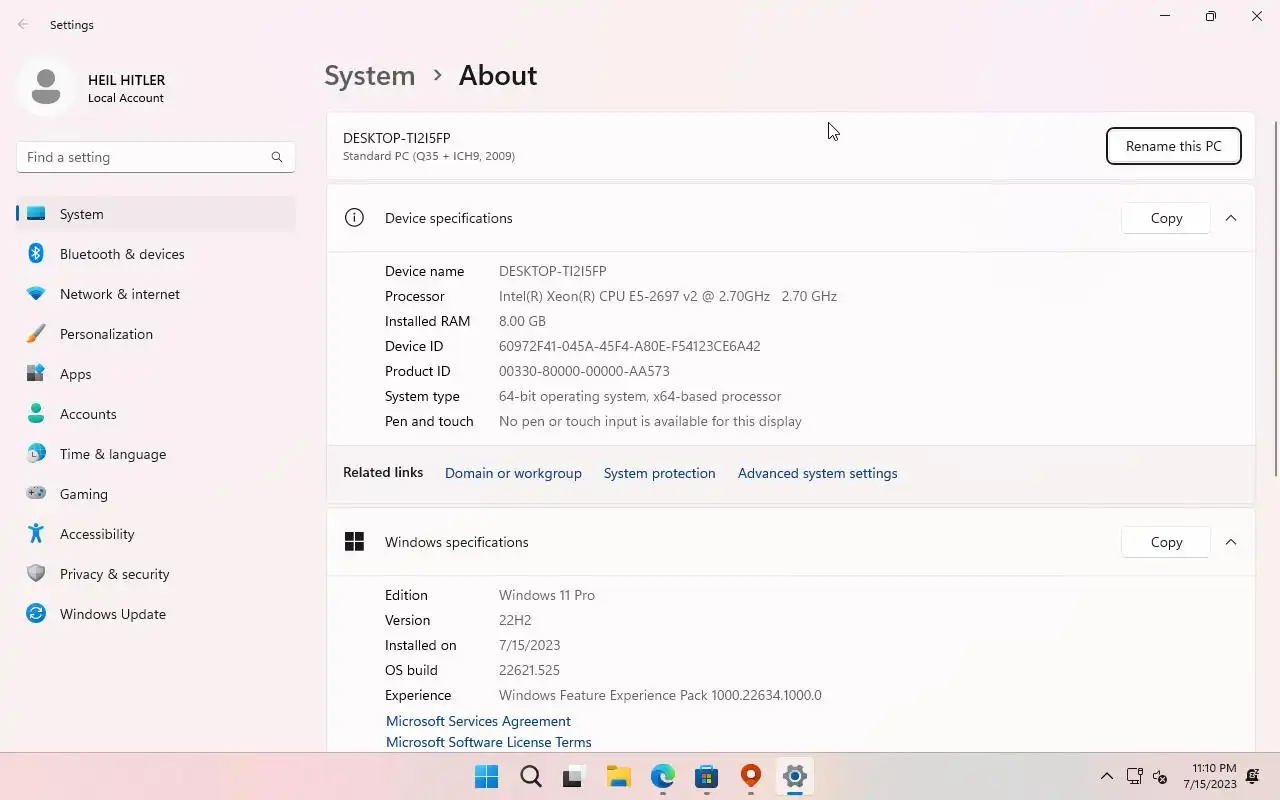This screenshot has width=1280, height=800.
Task: Open Network & internet settings
Action: 156,294
